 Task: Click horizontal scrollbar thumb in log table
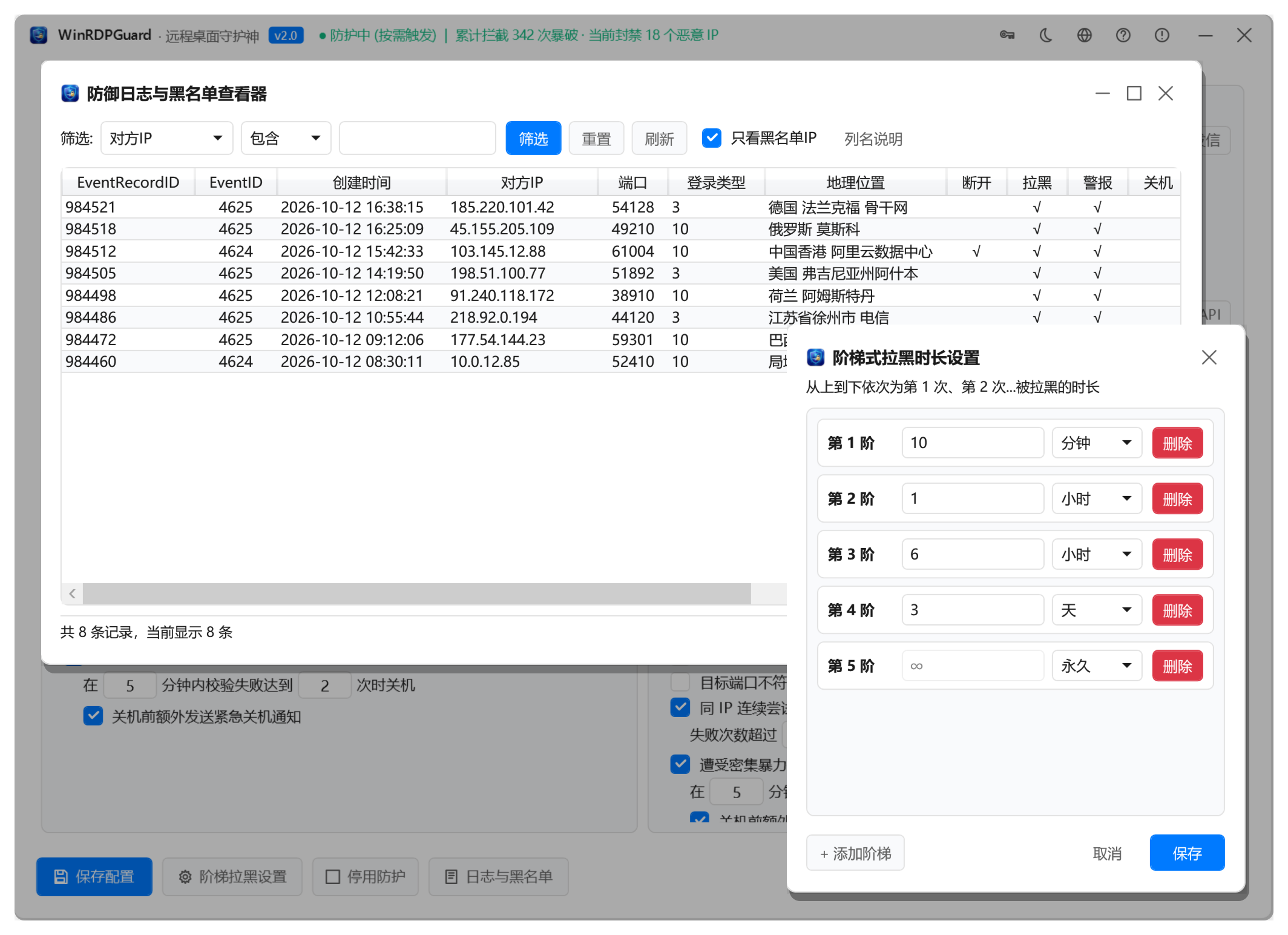(417, 593)
